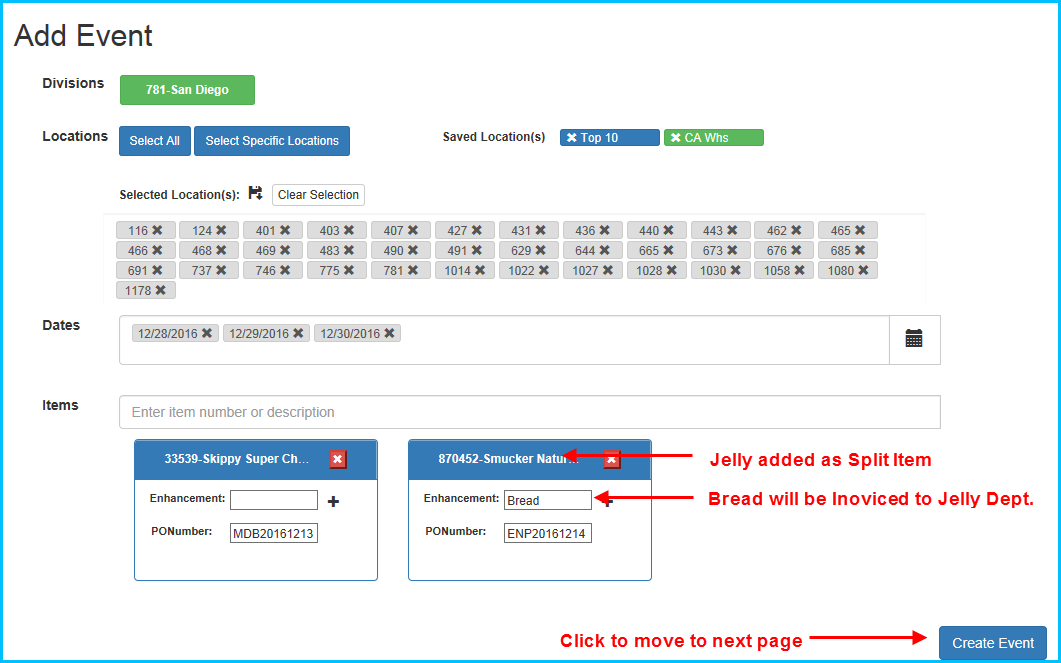
Task: Click the Create Event button
Action: pyautogui.click(x=992, y=643)
